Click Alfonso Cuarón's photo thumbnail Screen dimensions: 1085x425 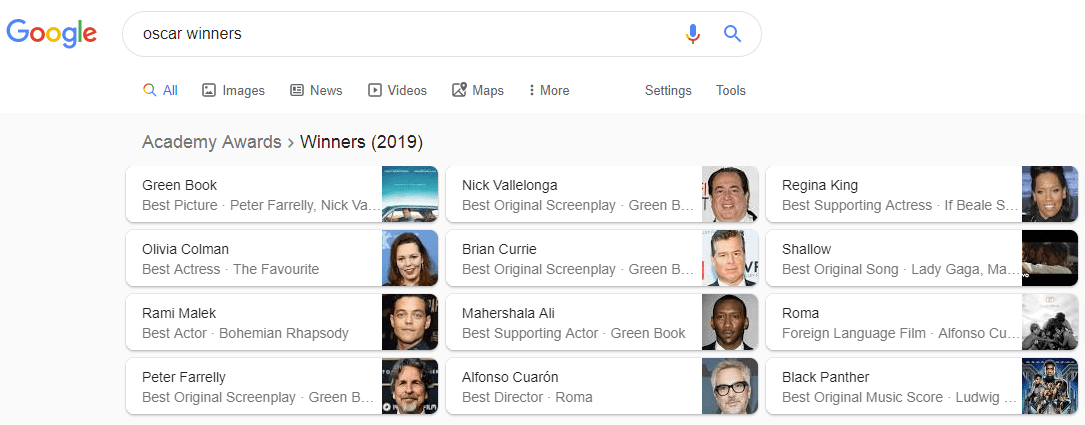tap(730, 386)
